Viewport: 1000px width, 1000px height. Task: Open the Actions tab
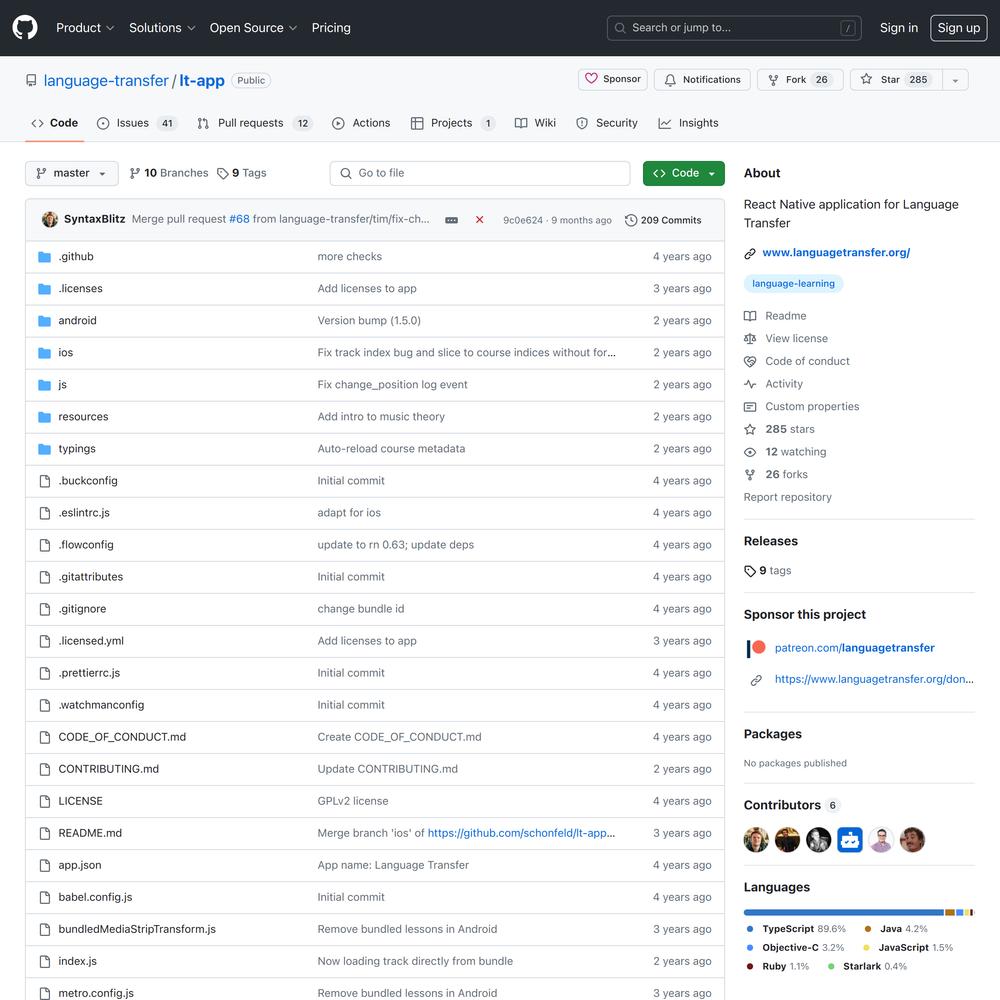click(x=361, y=122)
